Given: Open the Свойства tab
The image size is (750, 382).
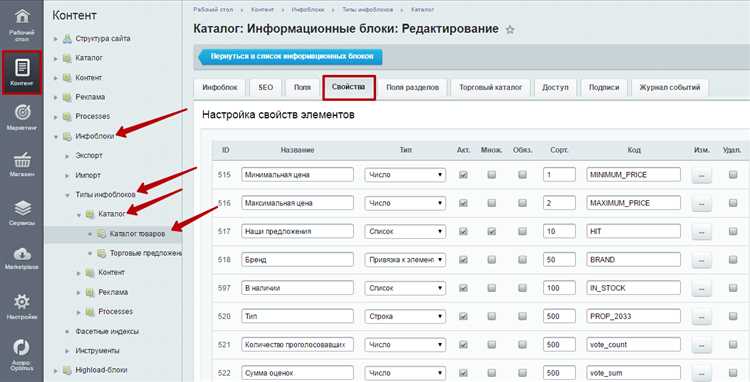Looking at the screenshot, I should [x=349, y=87].
